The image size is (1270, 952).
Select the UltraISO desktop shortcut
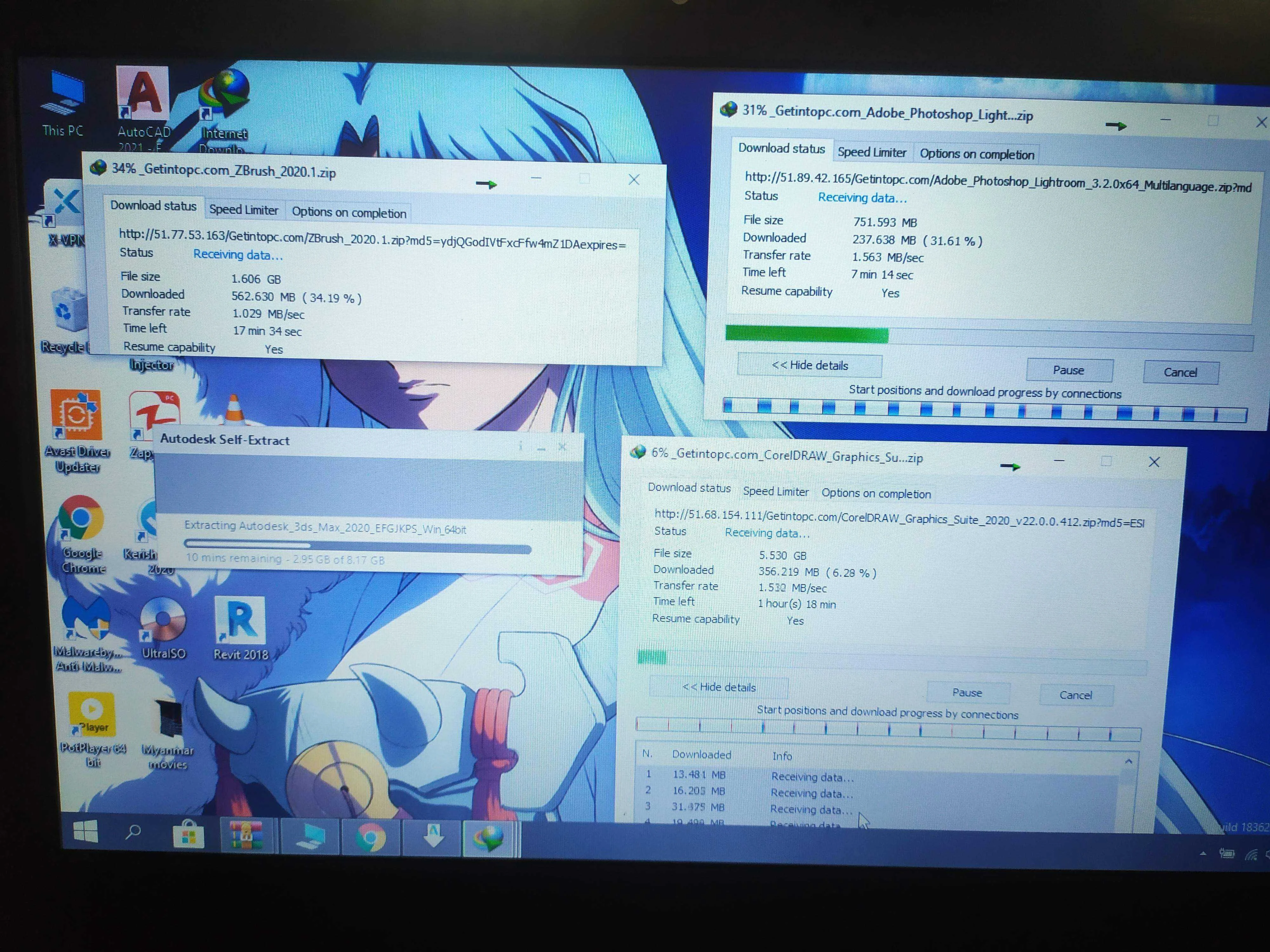(x=164, y=628)
